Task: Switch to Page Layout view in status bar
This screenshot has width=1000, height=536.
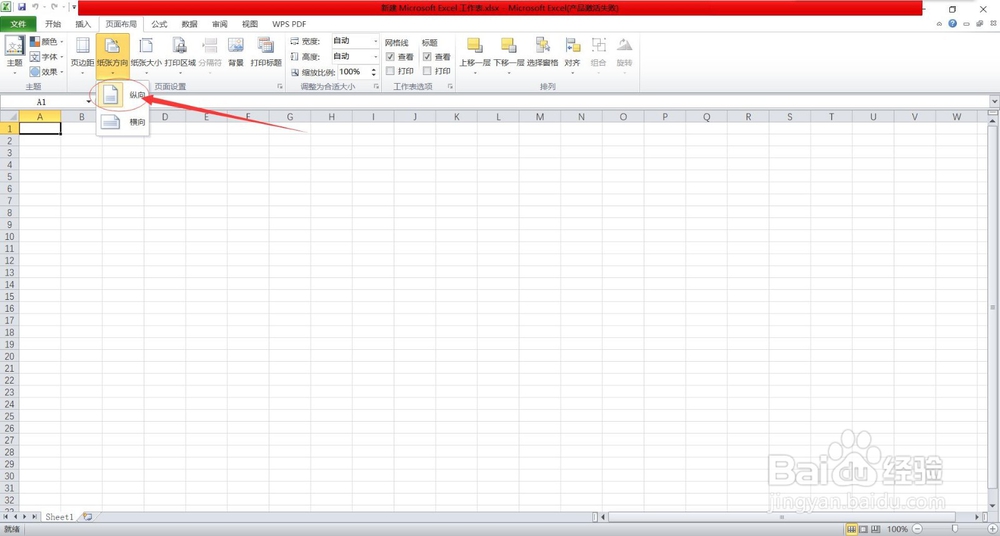Action: tap(864, 529)
